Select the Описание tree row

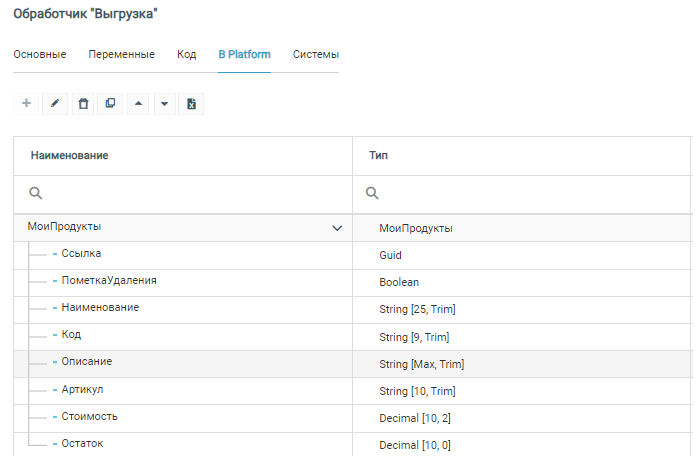(x=353, y=364)
